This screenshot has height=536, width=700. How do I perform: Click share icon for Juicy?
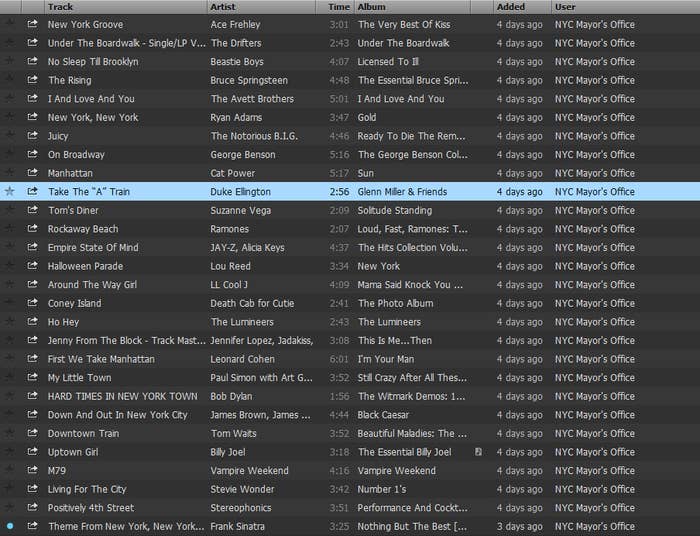tap(32, 135)
